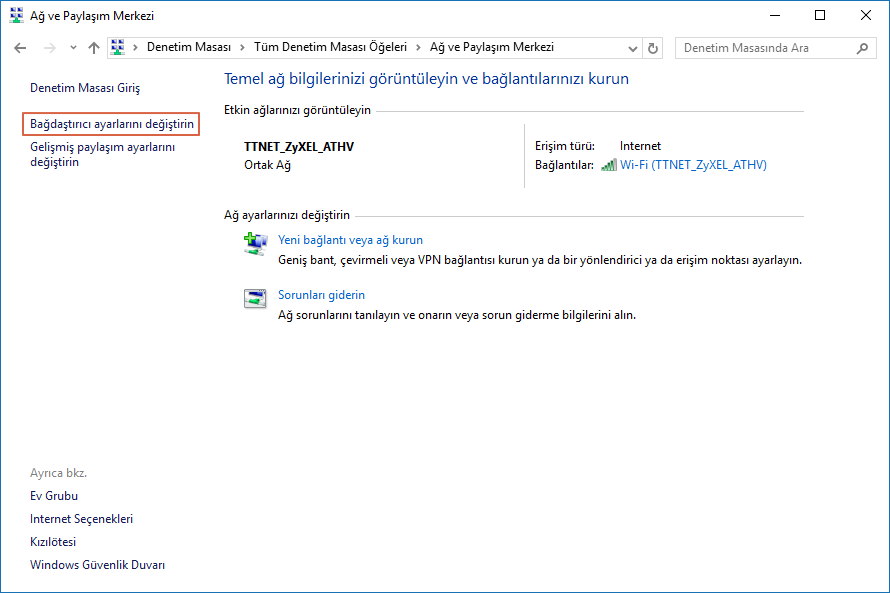Open the 'Wi-Fi (TTNET_ZyXEL_ATHV)' connection link
890x593 pixels.
693,164
